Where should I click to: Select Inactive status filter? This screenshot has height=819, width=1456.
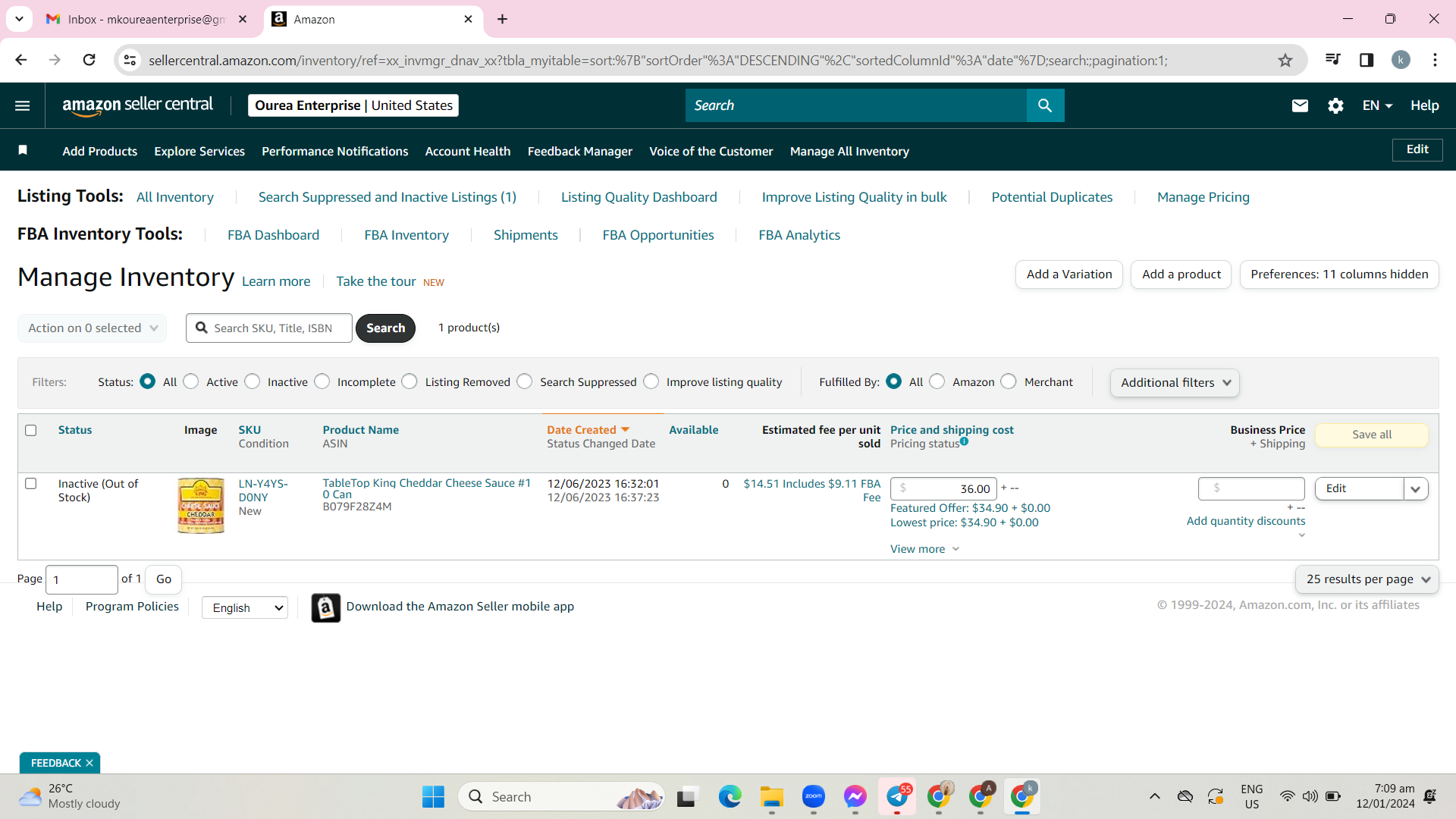point(253,381)
